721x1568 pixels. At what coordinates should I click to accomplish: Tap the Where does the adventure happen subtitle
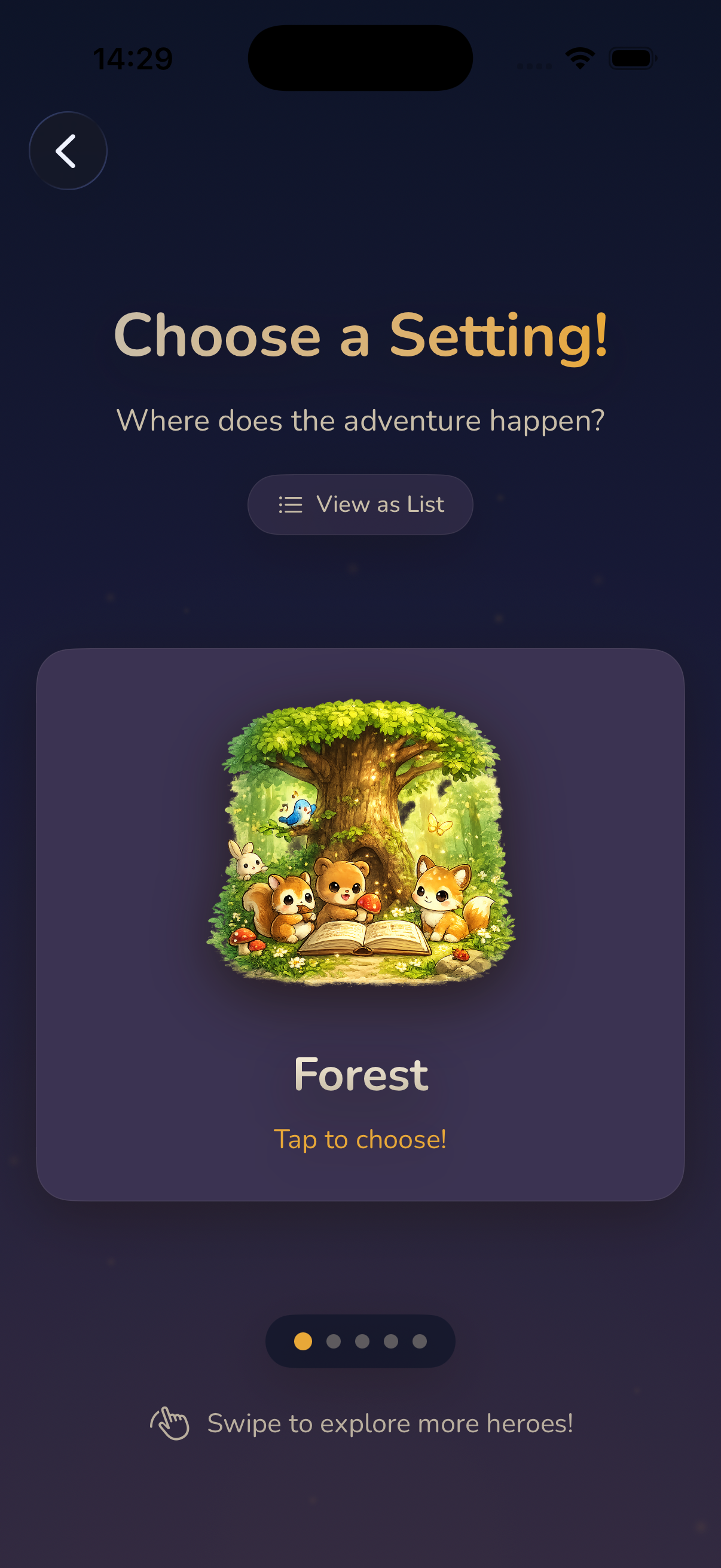point(361,420)
